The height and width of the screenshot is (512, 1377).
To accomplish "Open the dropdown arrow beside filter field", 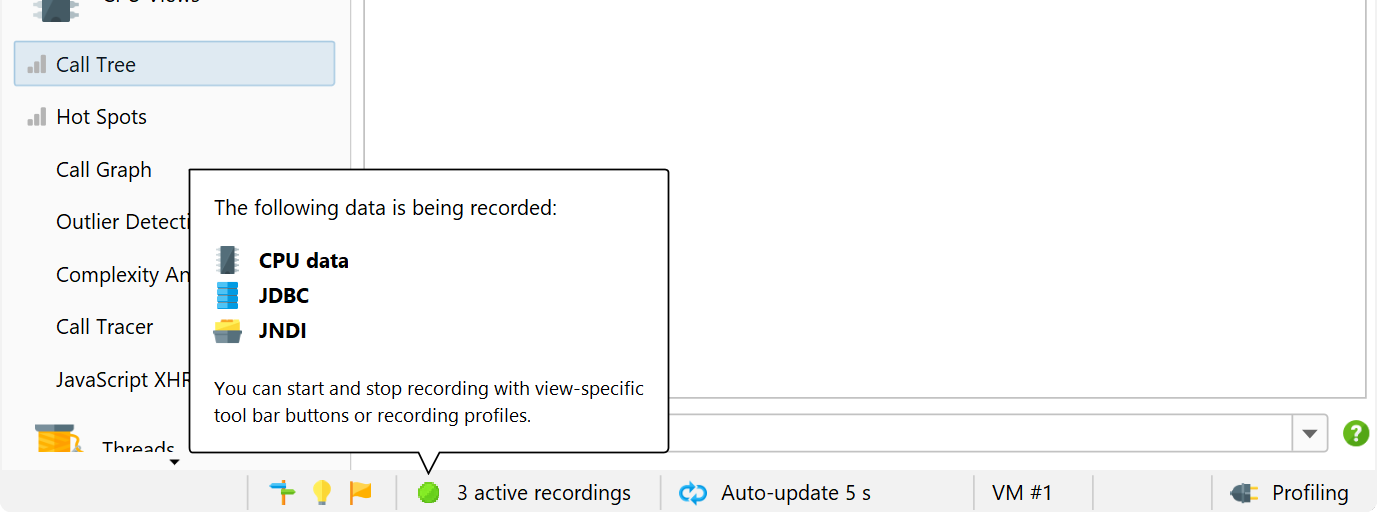I will click(1309, 434).
